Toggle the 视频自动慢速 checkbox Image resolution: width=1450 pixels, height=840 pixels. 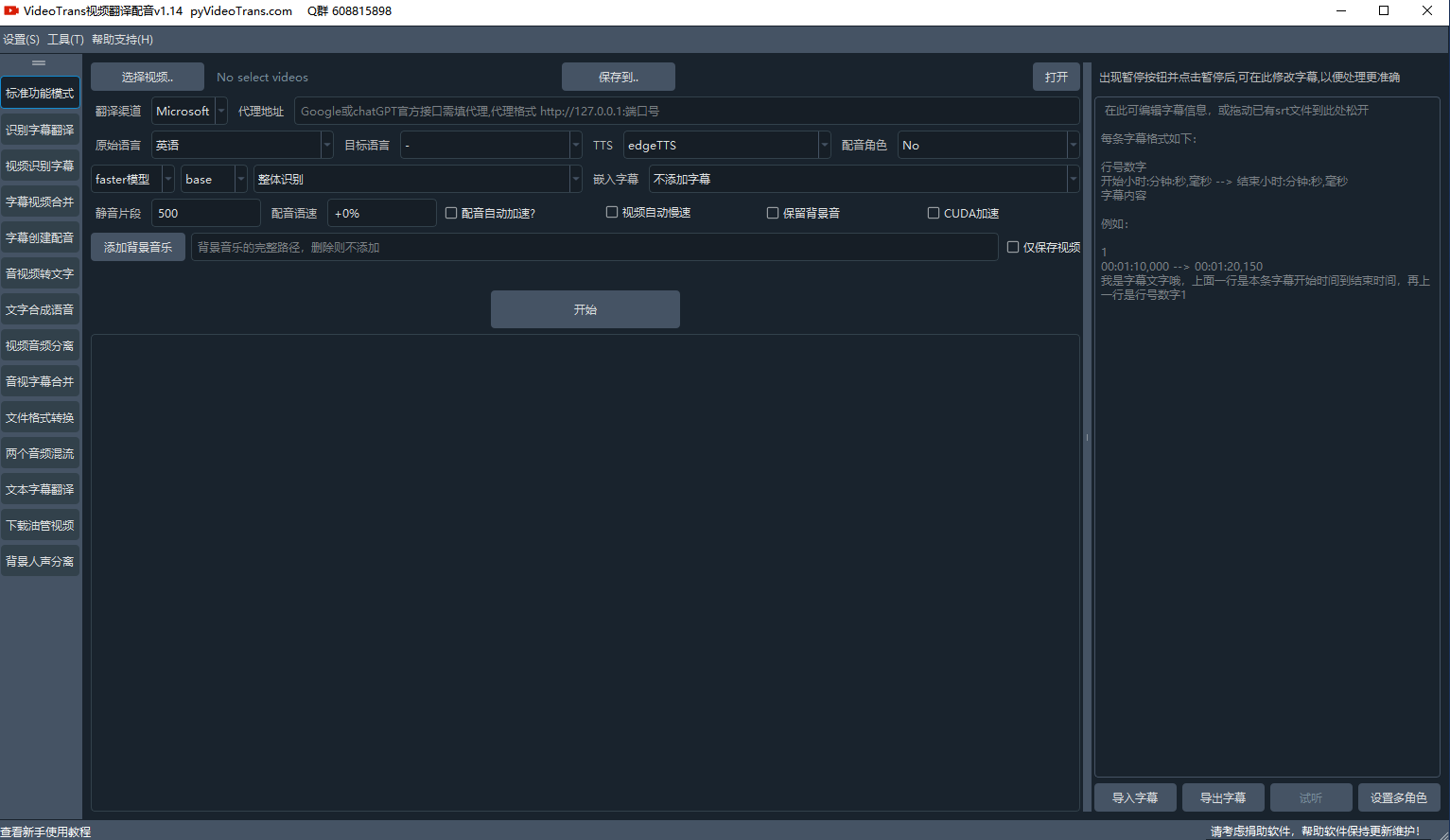pyautogui.click(x=612, y=213)
